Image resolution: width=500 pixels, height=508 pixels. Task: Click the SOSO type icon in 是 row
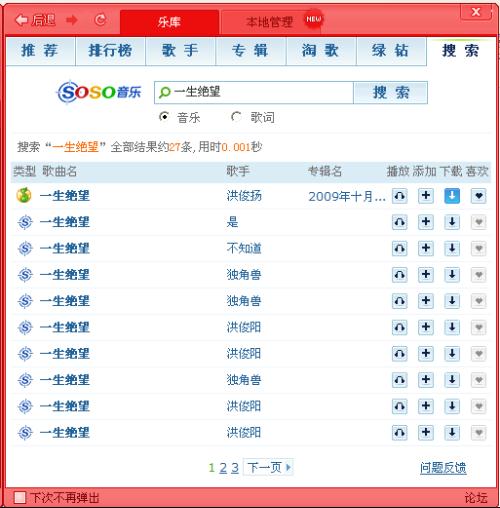pyautogui.click(x=25, y=222)
